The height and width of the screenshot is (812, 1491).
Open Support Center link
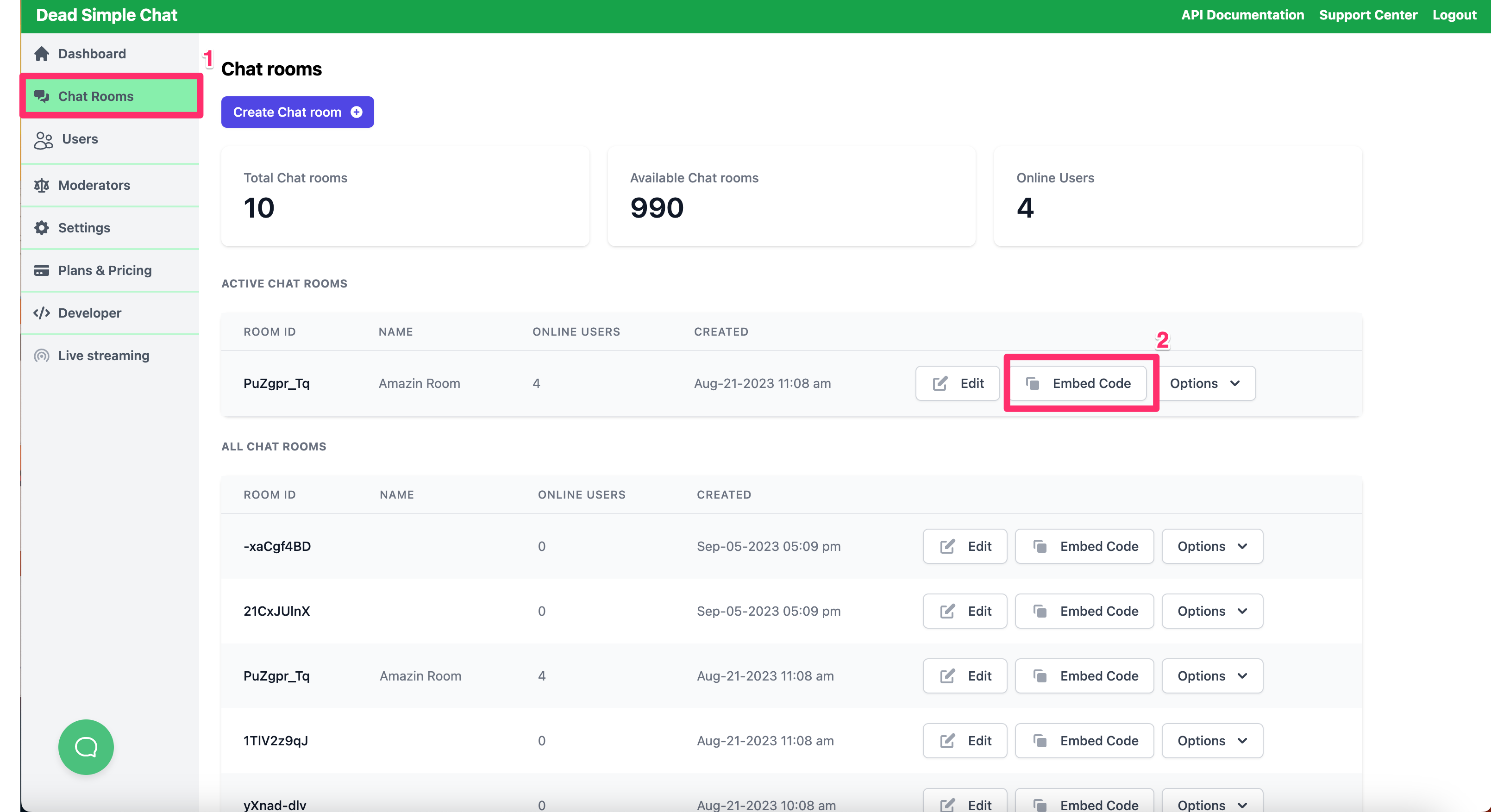tap(1368, 15)
